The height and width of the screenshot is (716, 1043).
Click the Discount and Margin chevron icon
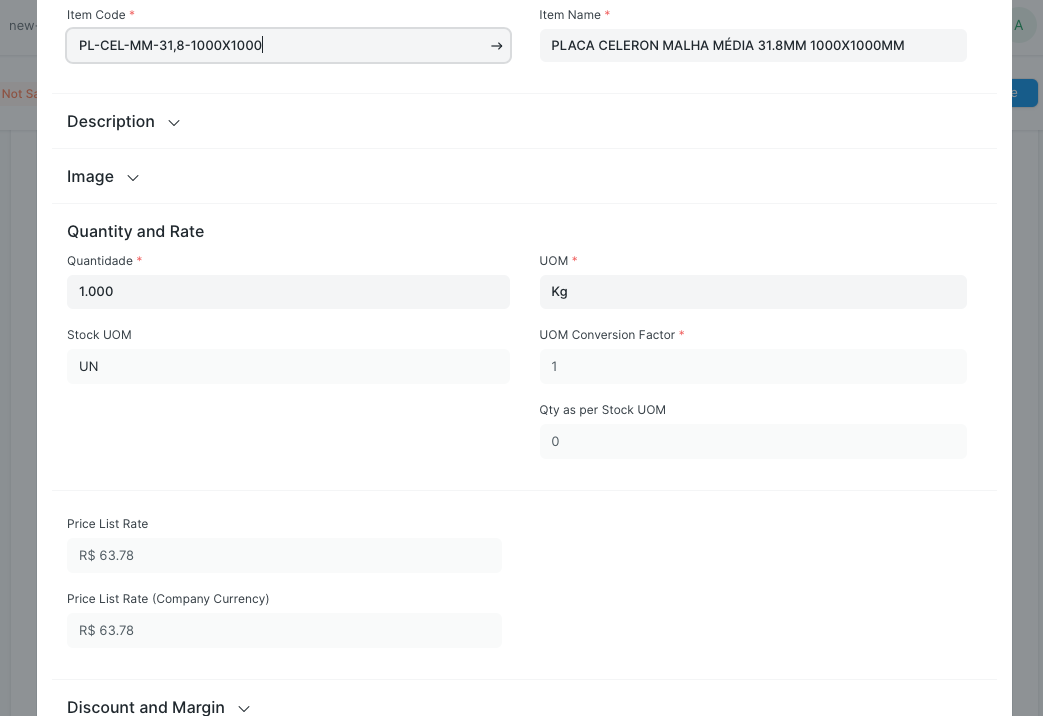click(244, 709)
